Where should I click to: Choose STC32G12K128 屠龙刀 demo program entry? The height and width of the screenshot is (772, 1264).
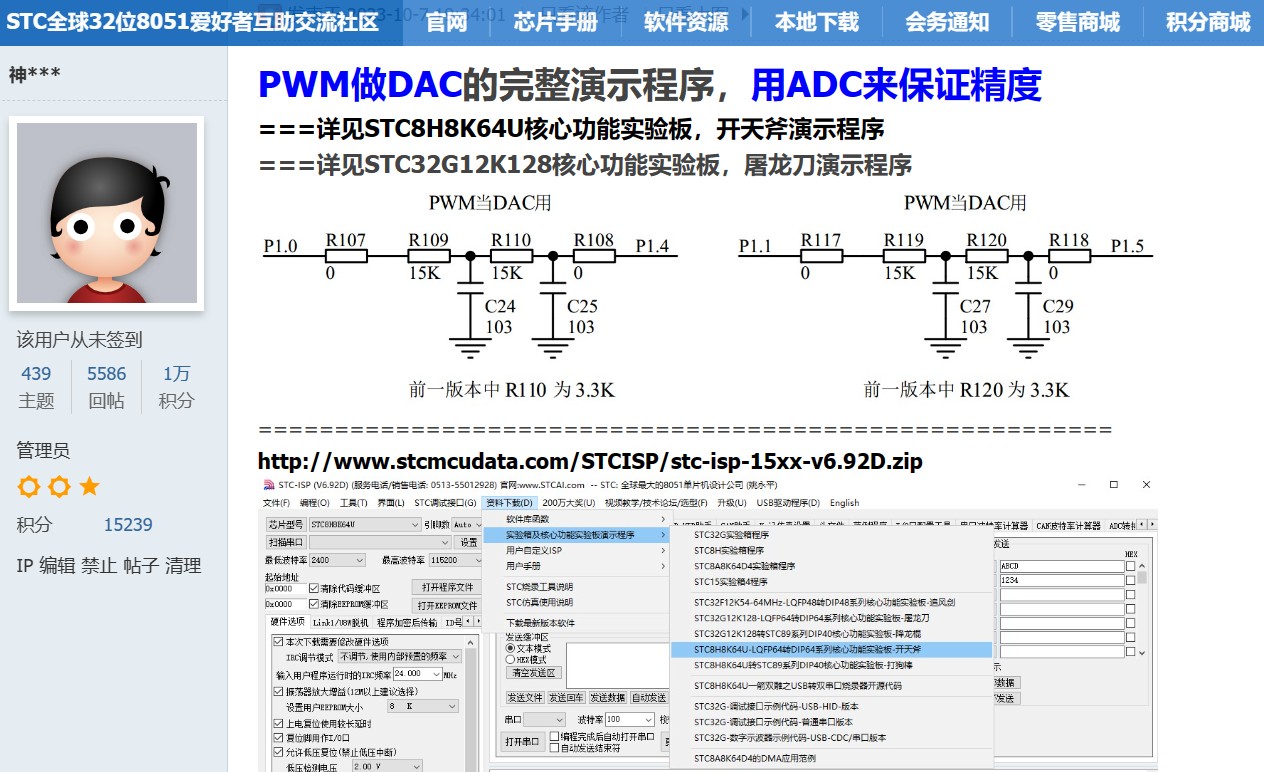click(x=830, y=618)
